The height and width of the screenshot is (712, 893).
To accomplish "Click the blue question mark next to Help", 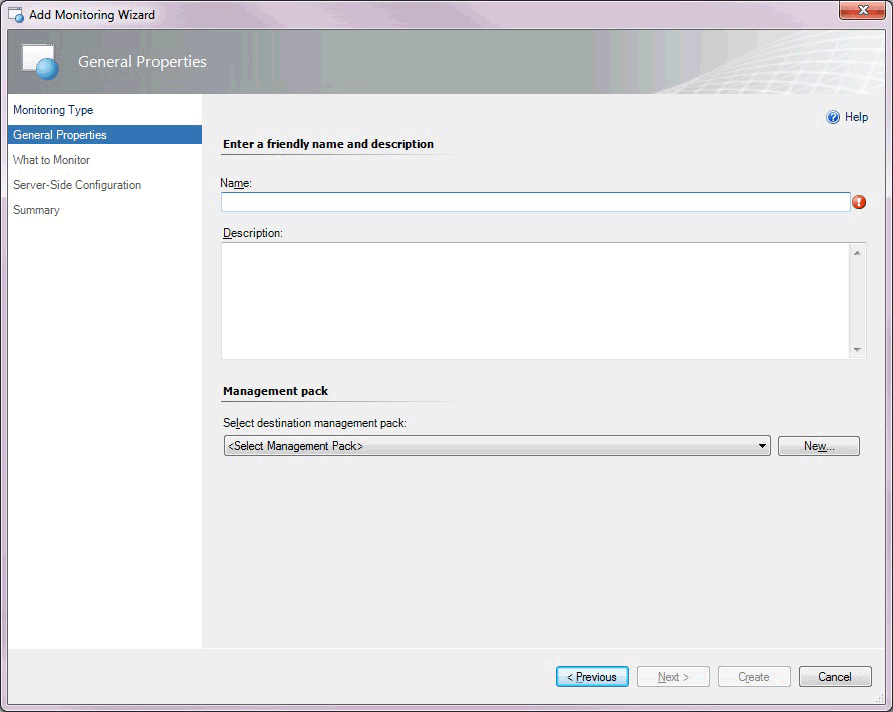I will (x=834, y=117).
